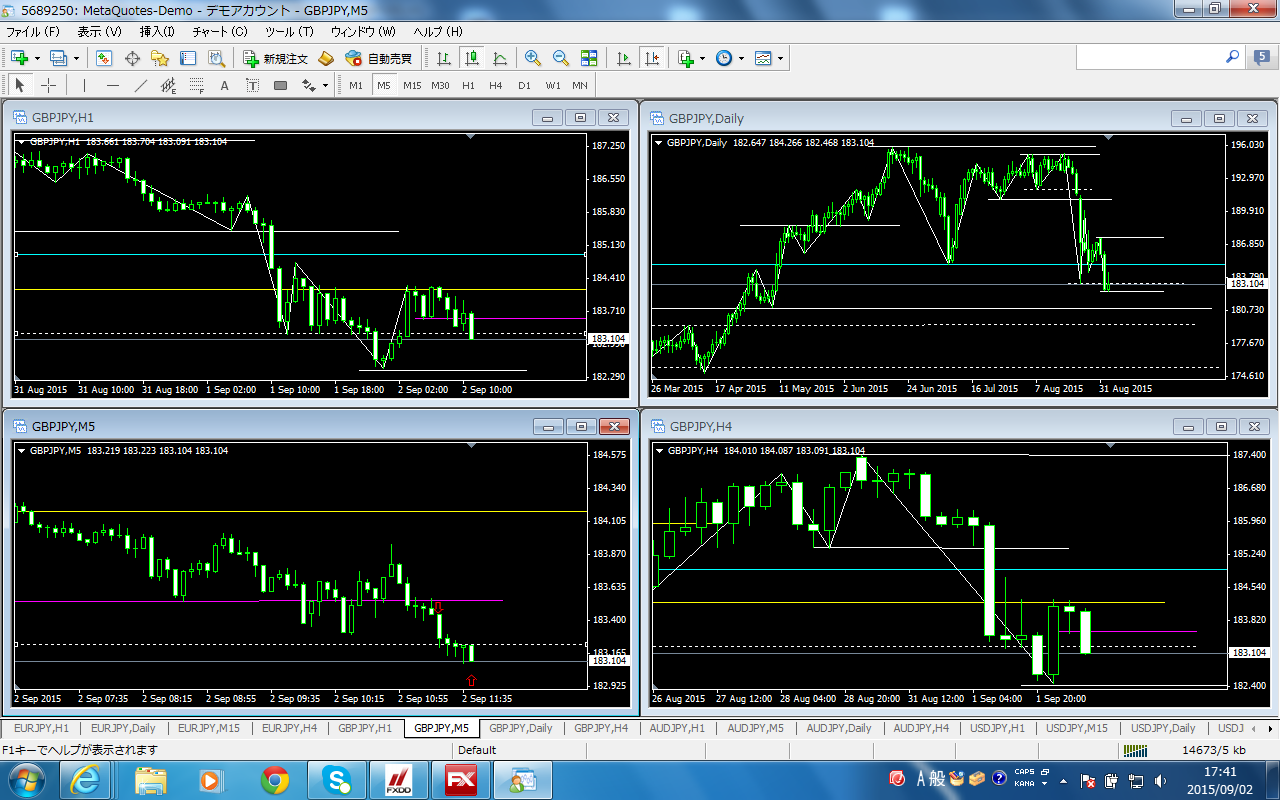This screenshot has height=800, width=1280.
Task: Select the H4 timeframe button
Action: pos(496,86)
